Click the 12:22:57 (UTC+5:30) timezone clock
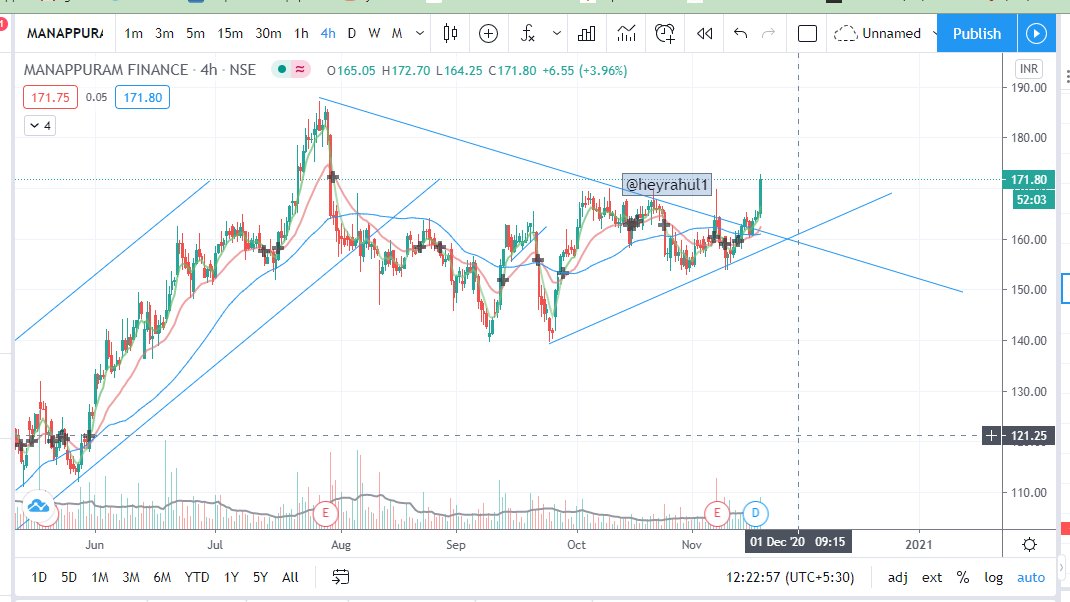1070x602 pixels. [790, 577]
